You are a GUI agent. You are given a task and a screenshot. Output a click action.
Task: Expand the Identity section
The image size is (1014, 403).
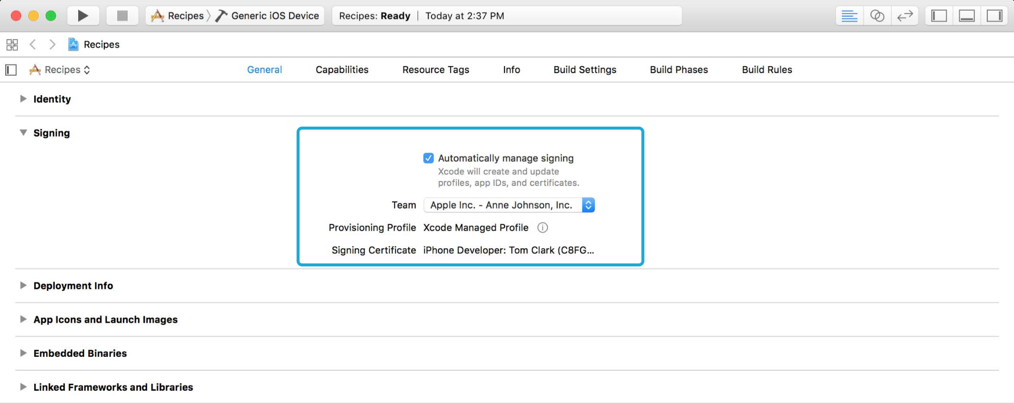point(23,99)
